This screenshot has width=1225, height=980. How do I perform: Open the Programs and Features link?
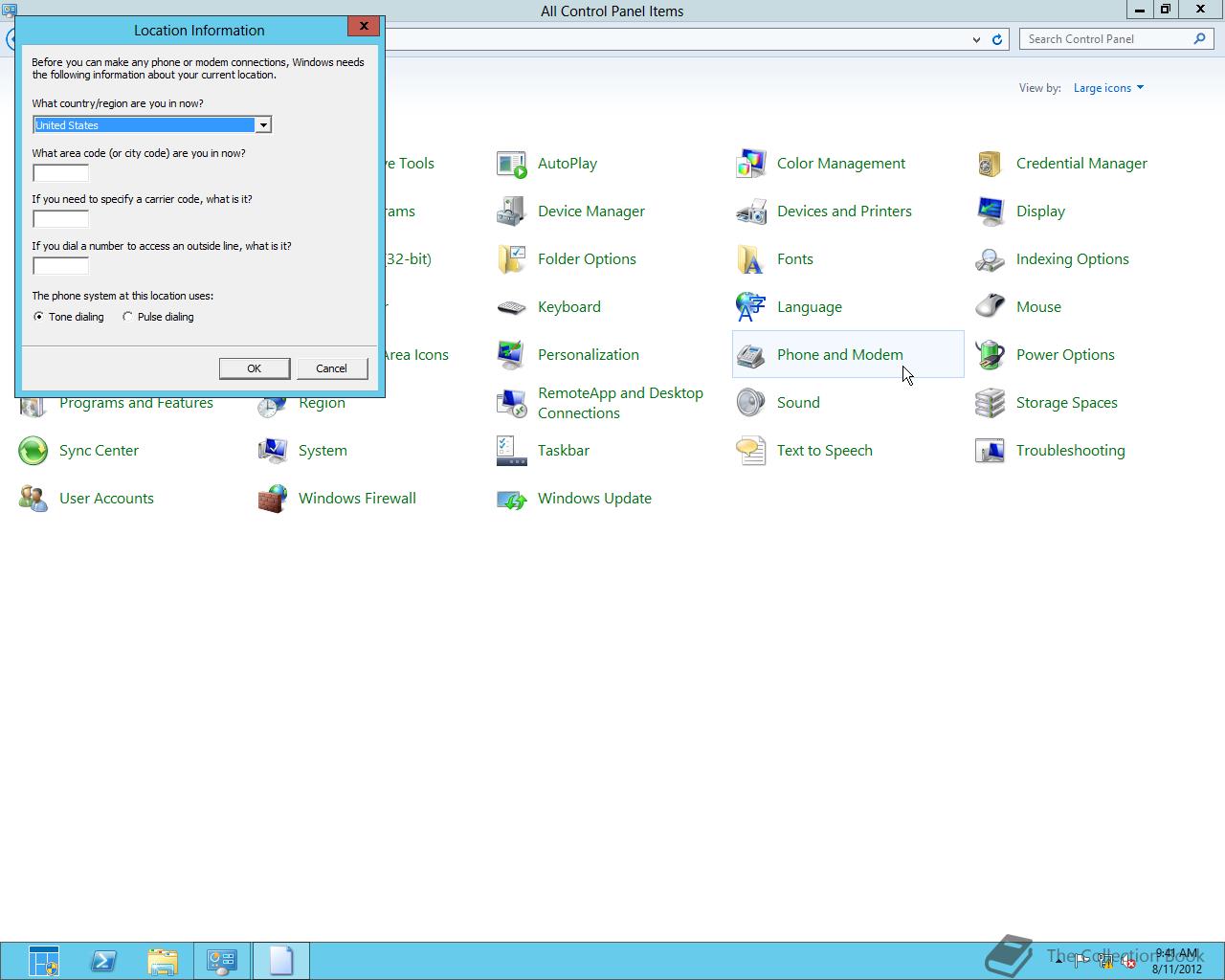point(136,403)
